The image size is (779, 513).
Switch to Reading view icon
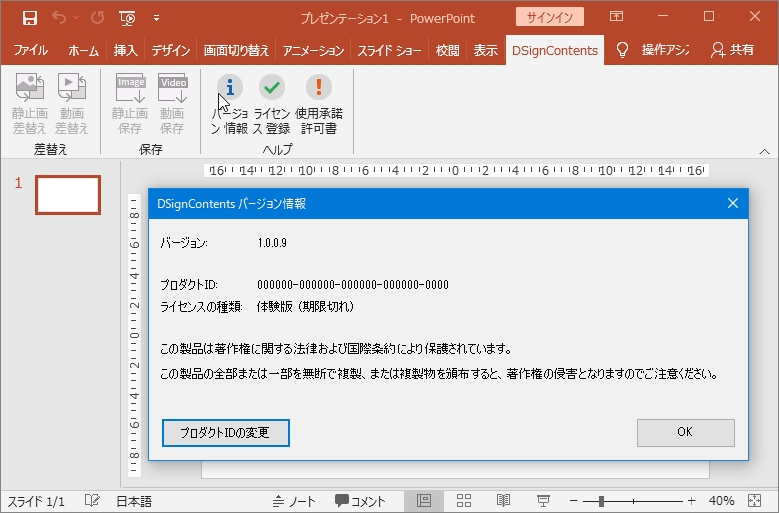click(x=503, y=501)
